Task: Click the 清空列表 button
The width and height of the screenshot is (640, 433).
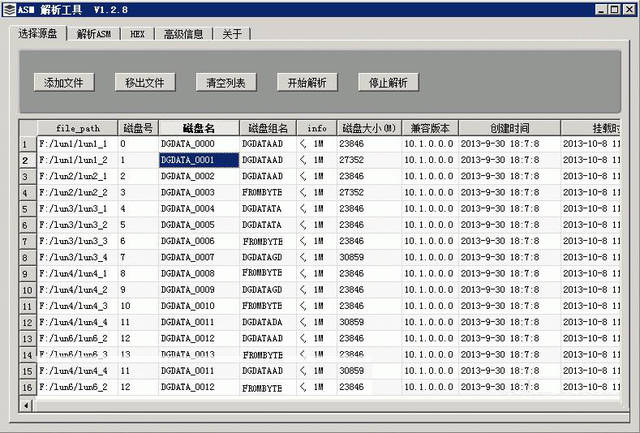Action: click(x=226, y=82)
